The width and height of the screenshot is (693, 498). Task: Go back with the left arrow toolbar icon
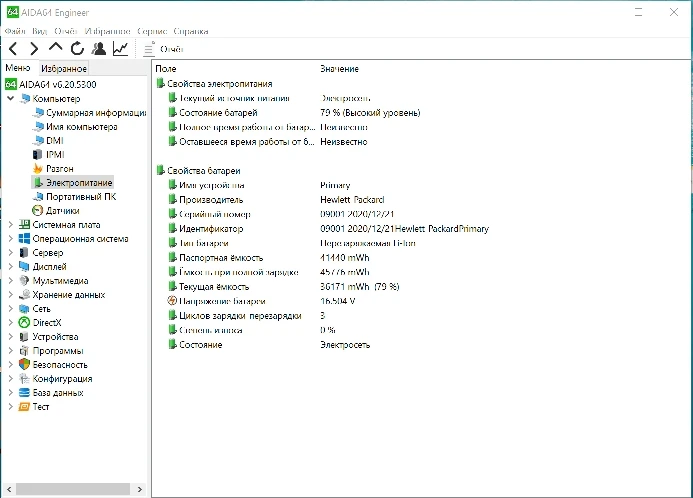13,49
